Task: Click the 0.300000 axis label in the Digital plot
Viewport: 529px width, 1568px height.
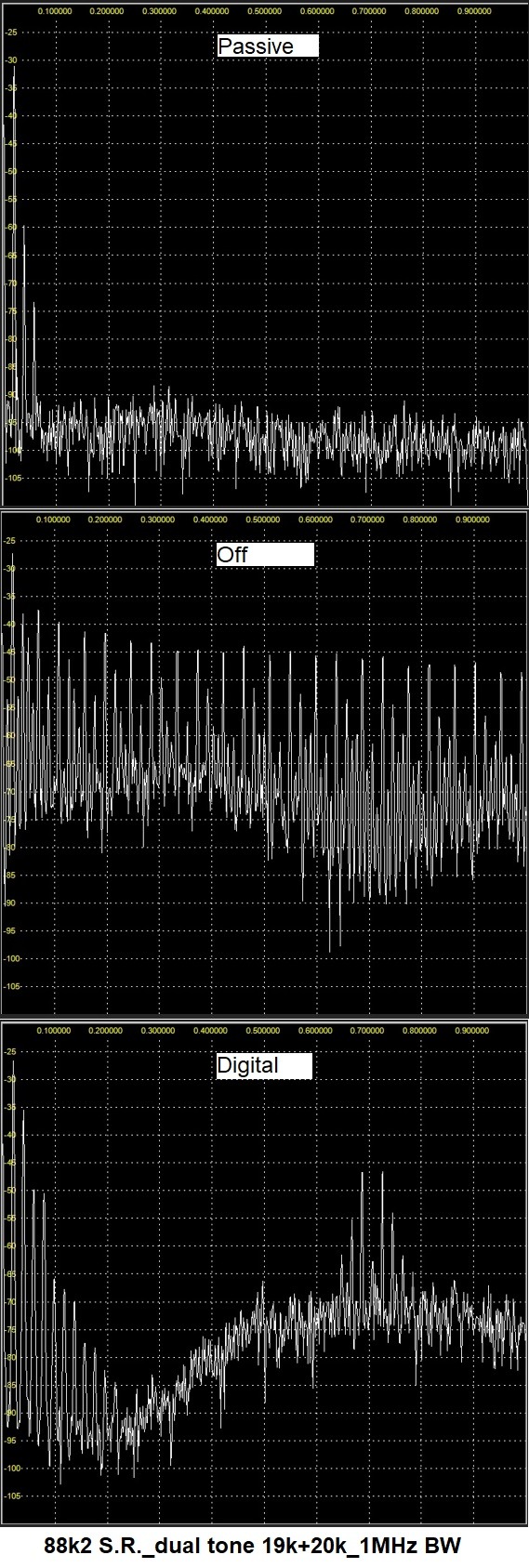Action: 159,1030
